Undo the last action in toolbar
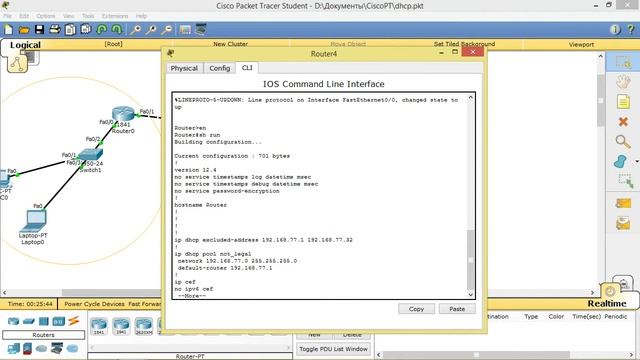The height and width of the screenshot is (360, 640). click(102, 29)
